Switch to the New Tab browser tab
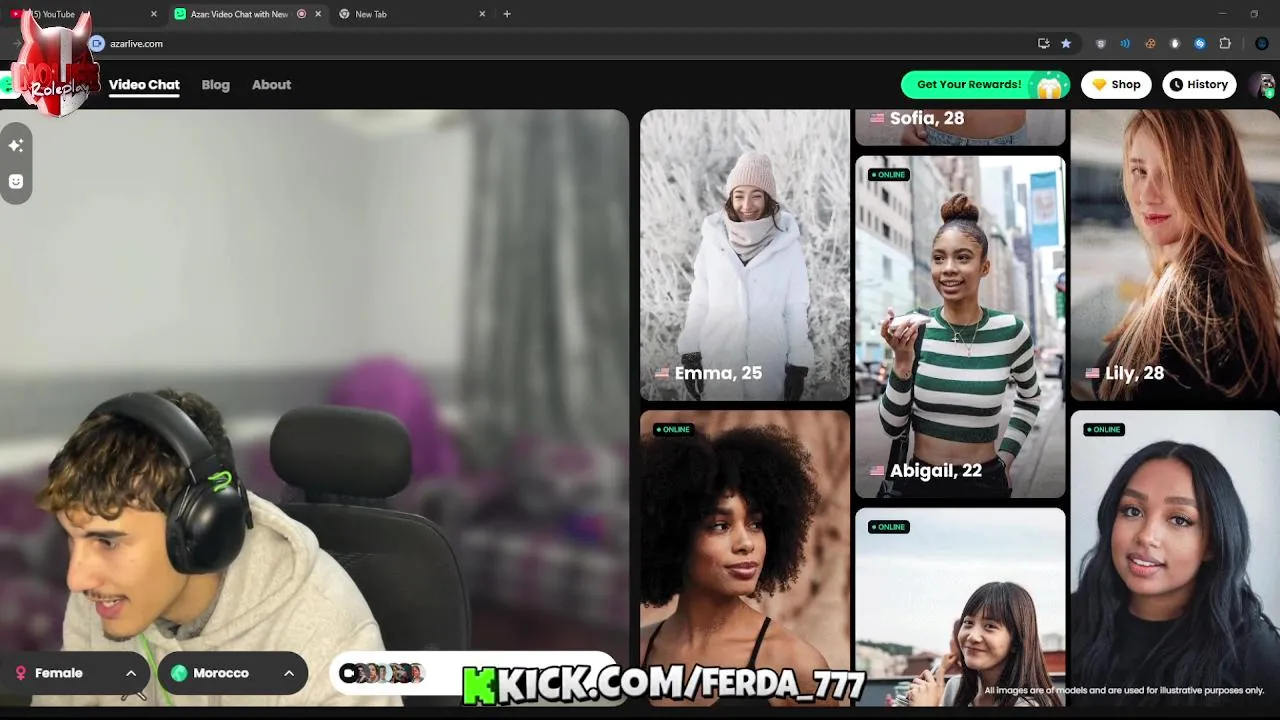Screen dimensions: 1280x720 412,14
